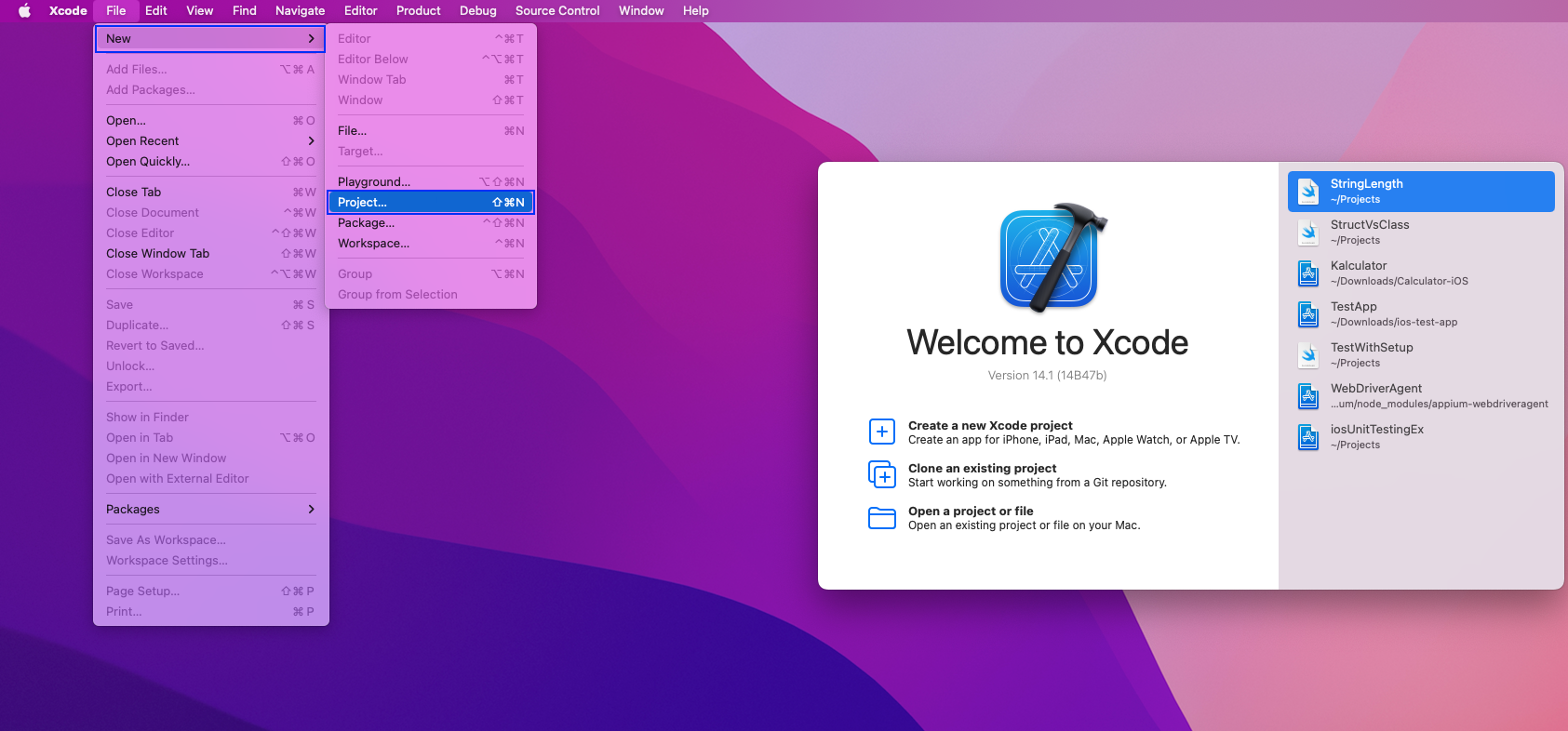Open the Window menu in menu bar

point(641,11)
